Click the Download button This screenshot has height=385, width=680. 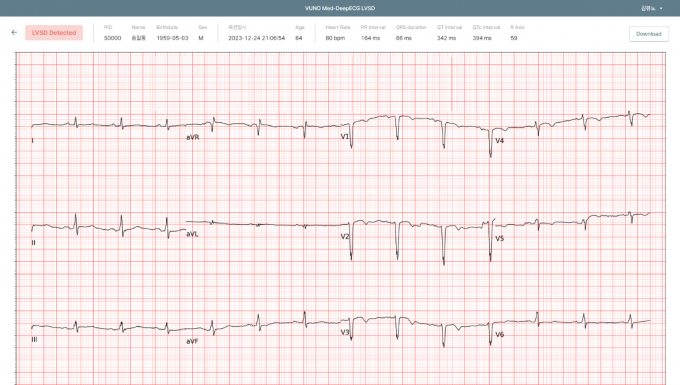click(649, 34)
